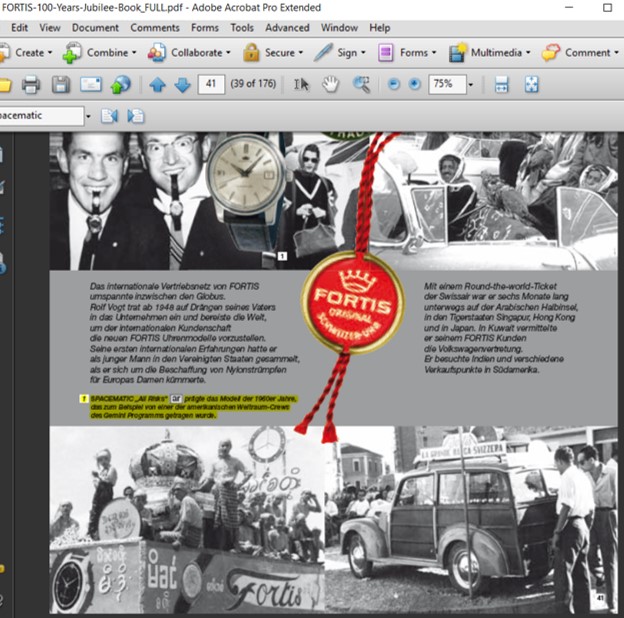Click the Open folder icon
The image size is (624, 618).
pos(5,85)
